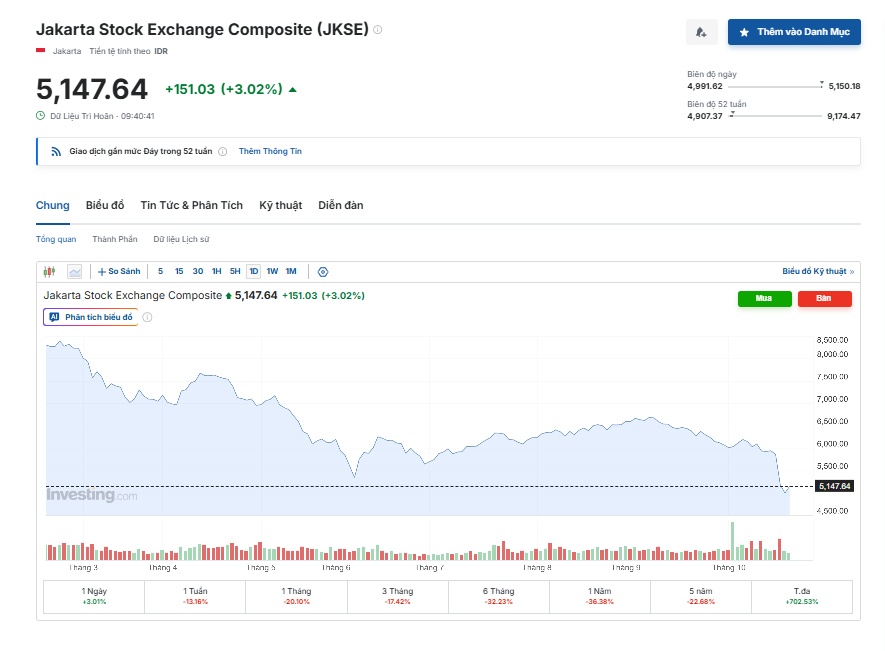This screenshot has height=651, width=885.
Task: Select the 1 Ngày period
Action: click(94, 596)
